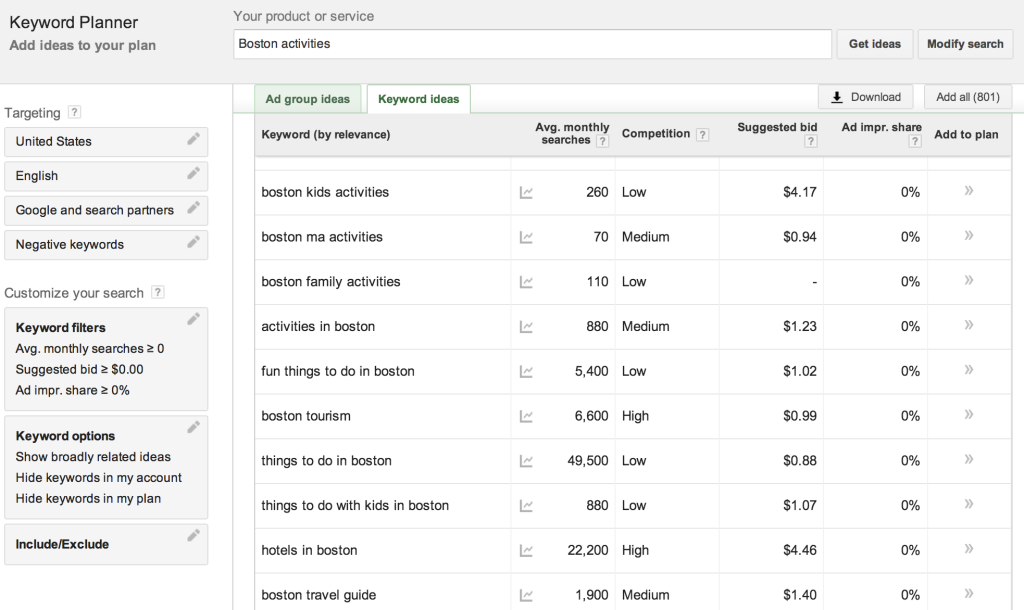Edit Keyword filters pencil icon
Viewport: 1024px width, 610px height.
(x=193, y=319)
